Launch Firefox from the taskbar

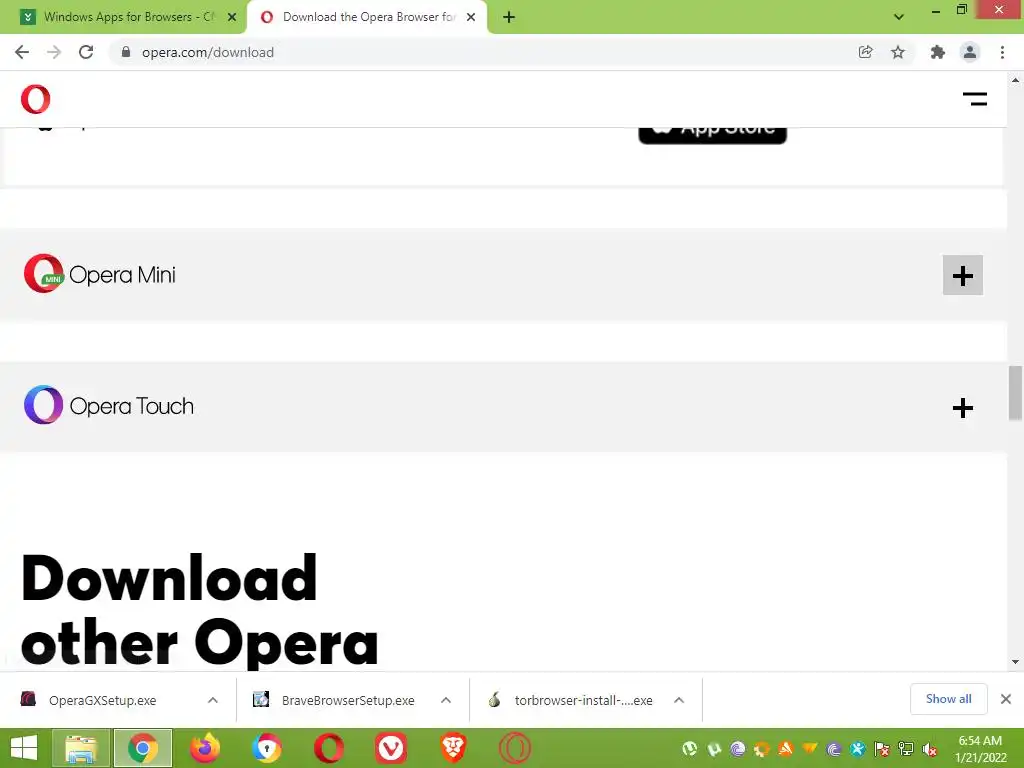[205, 748]
